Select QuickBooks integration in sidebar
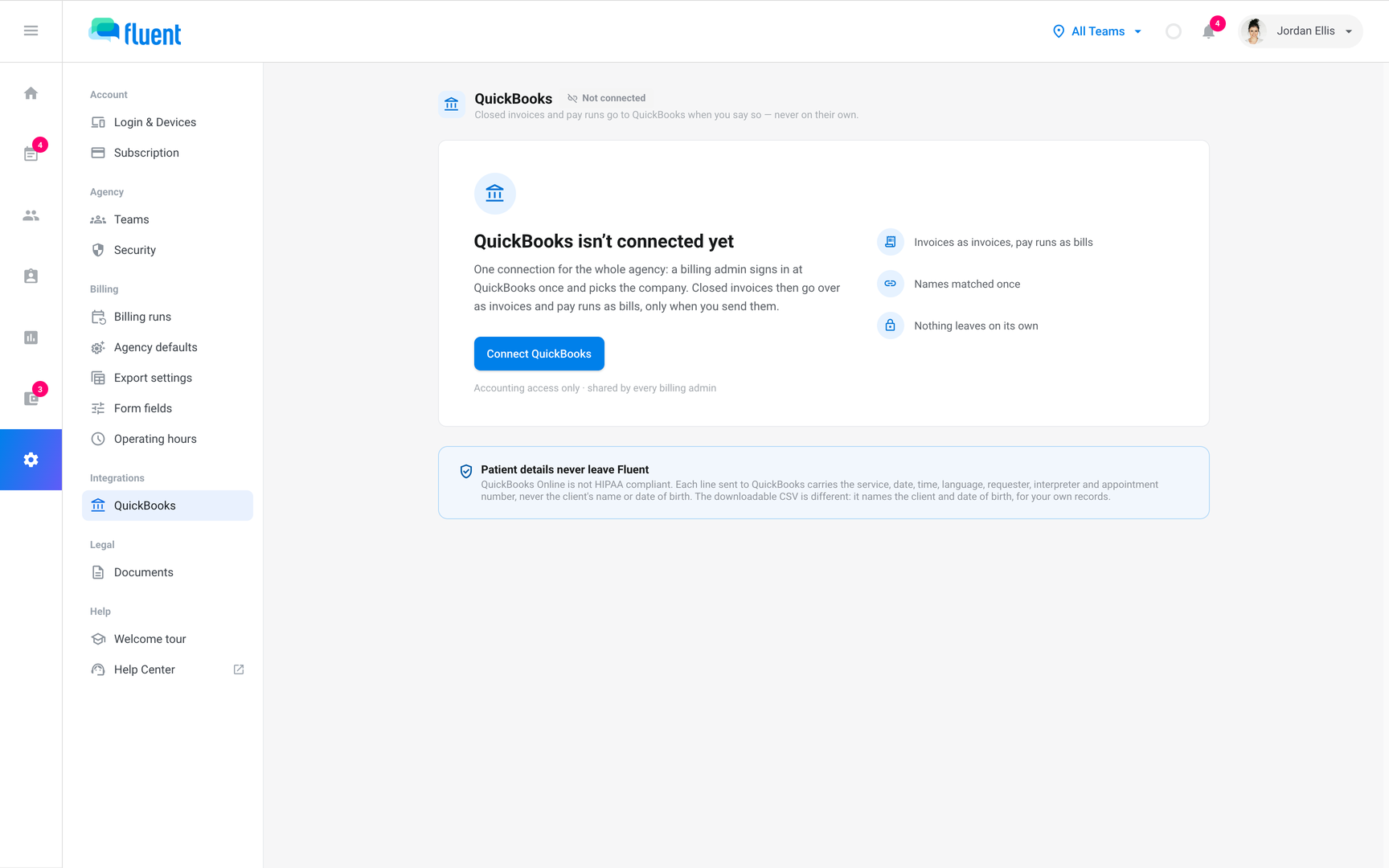1389x868 pixels. click(x=167, y=506)
